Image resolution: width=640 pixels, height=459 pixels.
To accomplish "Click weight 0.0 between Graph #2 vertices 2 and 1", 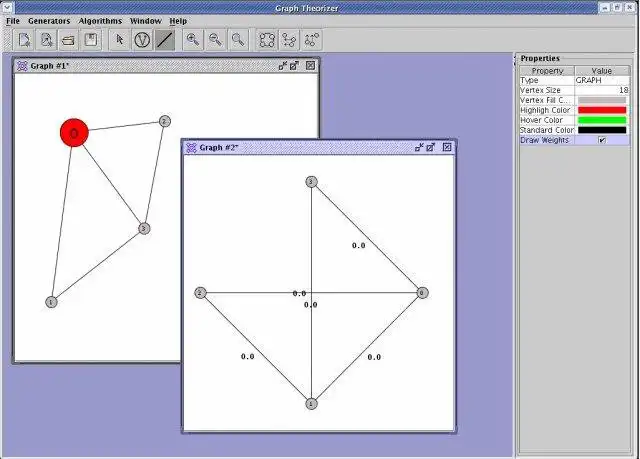I will [248, 357].
